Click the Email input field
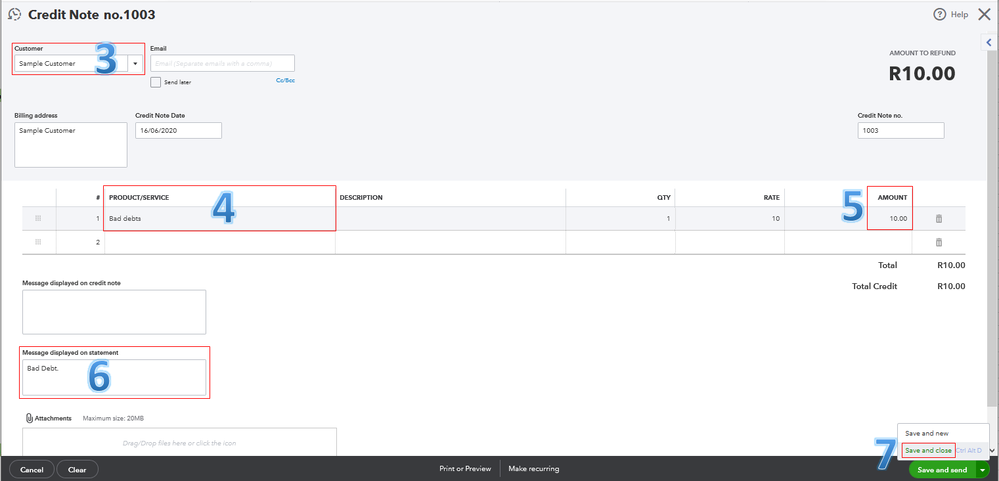This screenshot has width=999, height=481. click(222, 63)
